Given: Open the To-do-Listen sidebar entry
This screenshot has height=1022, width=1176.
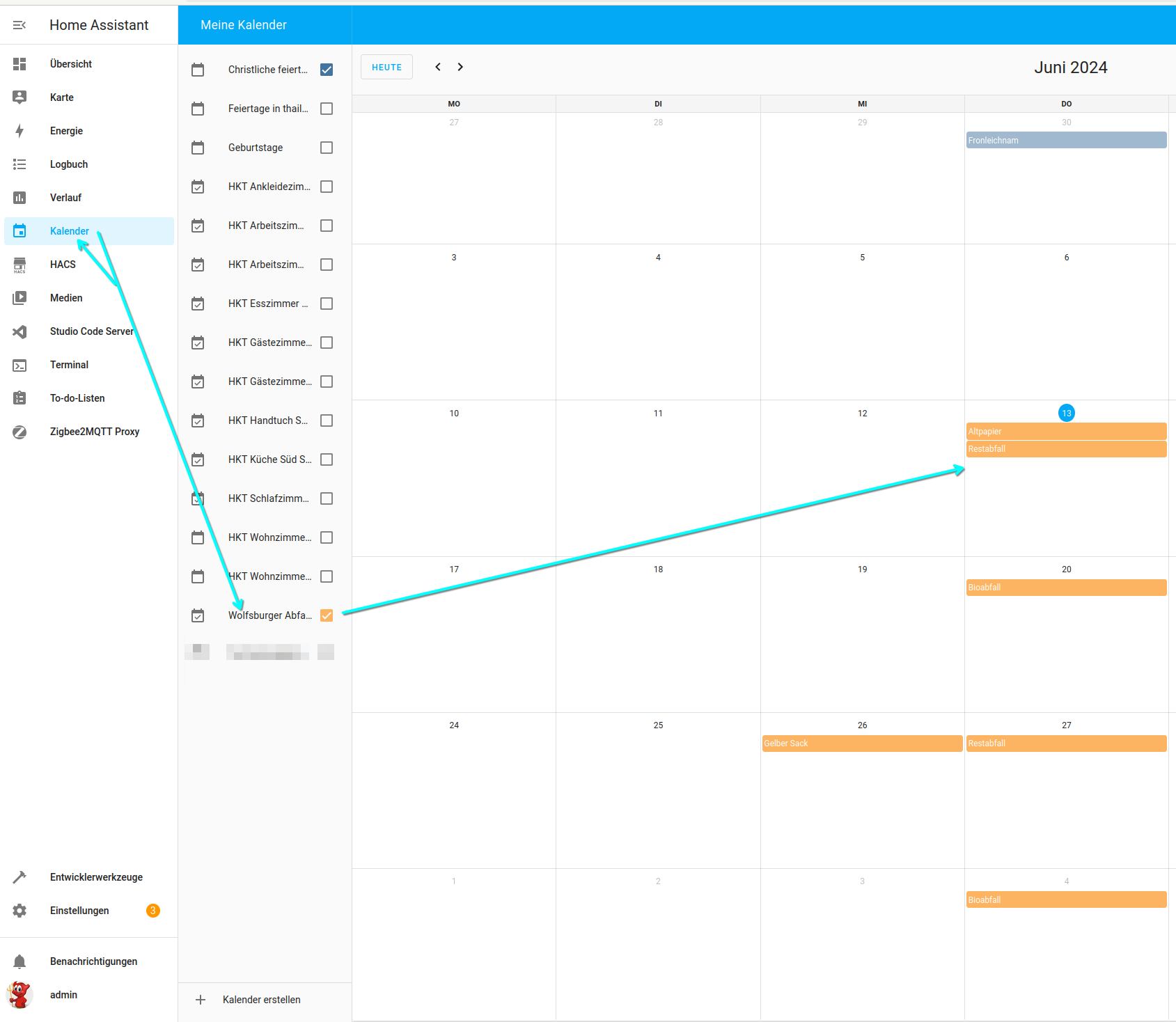Looking at the screenshot, I should coord(77,398).
